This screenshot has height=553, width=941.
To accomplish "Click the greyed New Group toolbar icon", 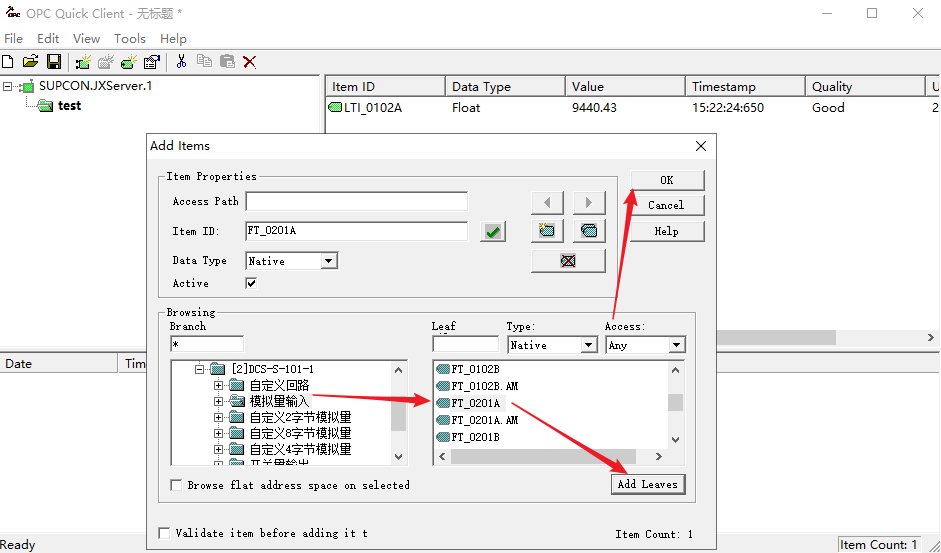I will pyautogui.click(x=106, y=61).
